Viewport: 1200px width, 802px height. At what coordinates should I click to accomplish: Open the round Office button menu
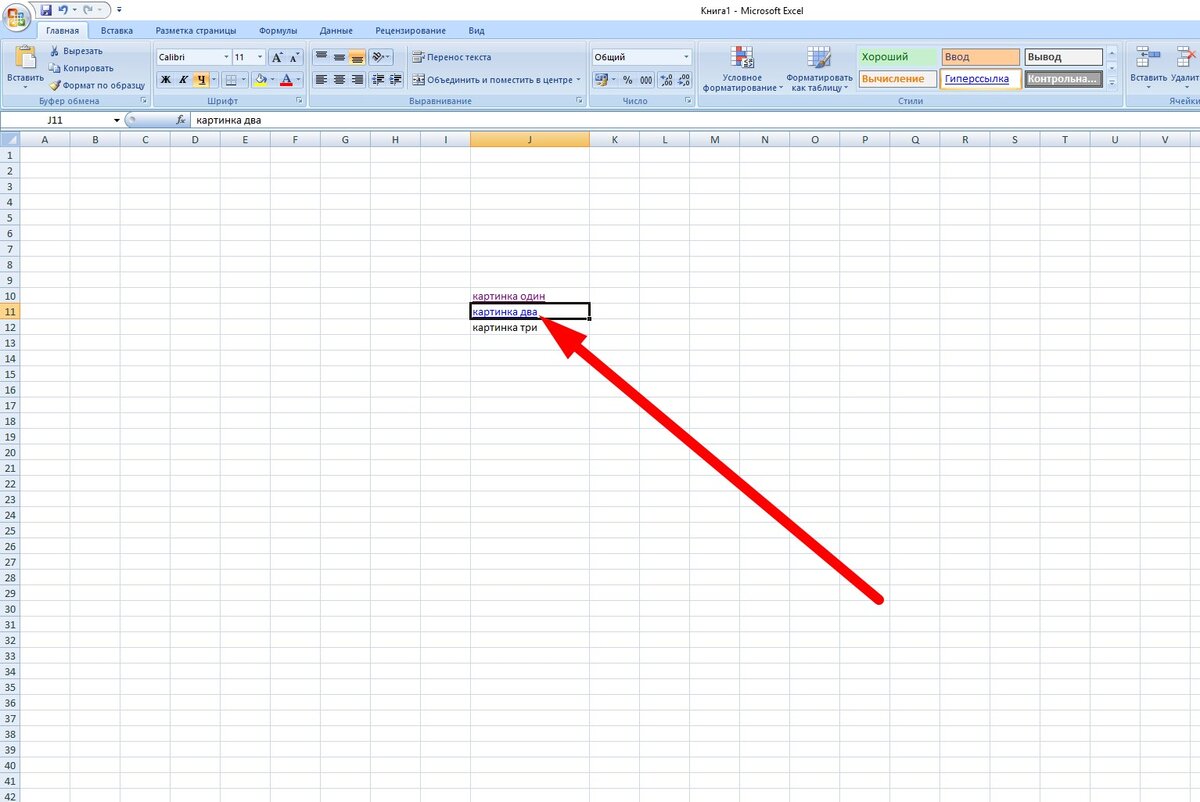(x=18, y=17)
